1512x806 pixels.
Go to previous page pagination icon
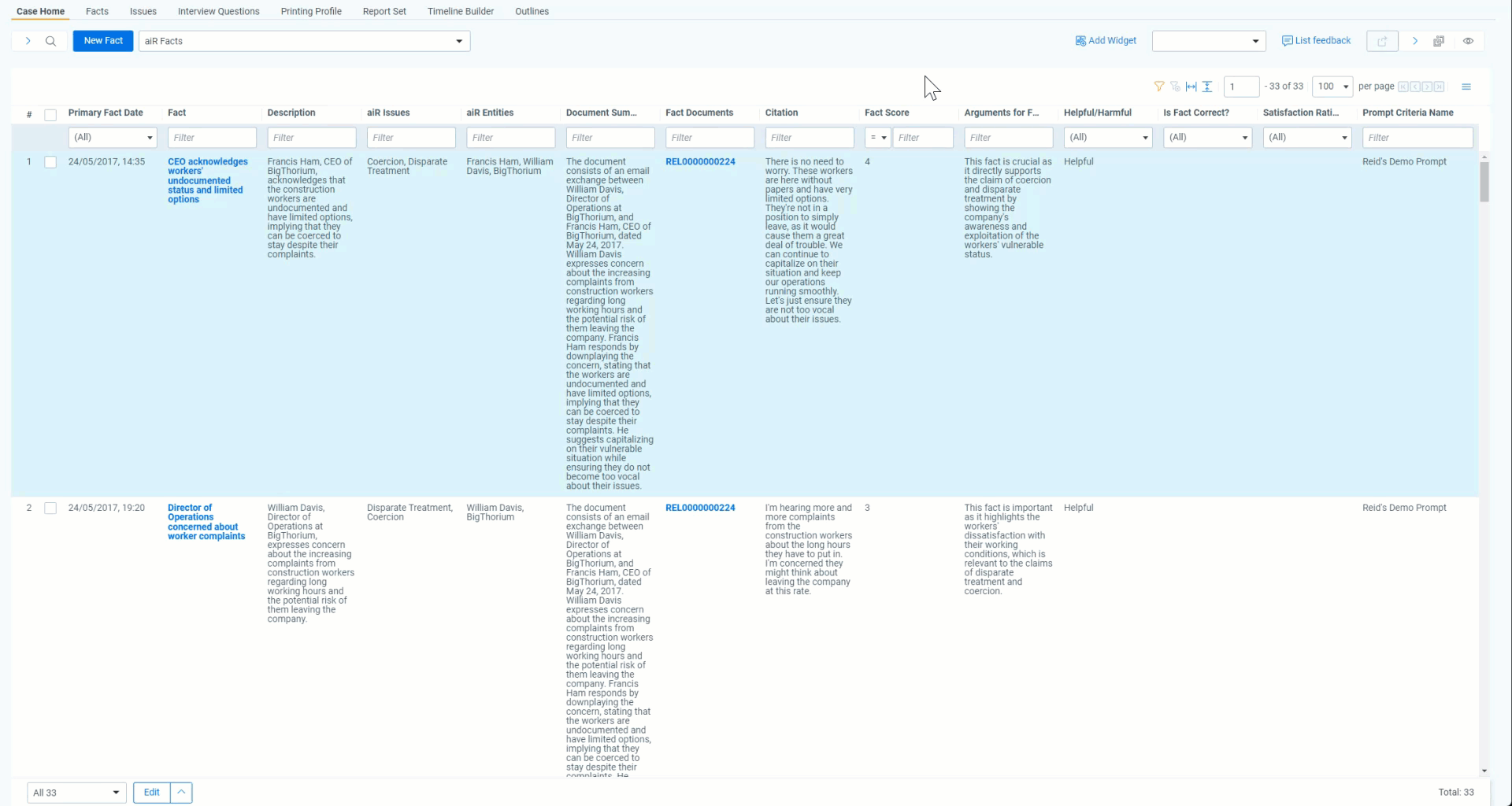1415,87
